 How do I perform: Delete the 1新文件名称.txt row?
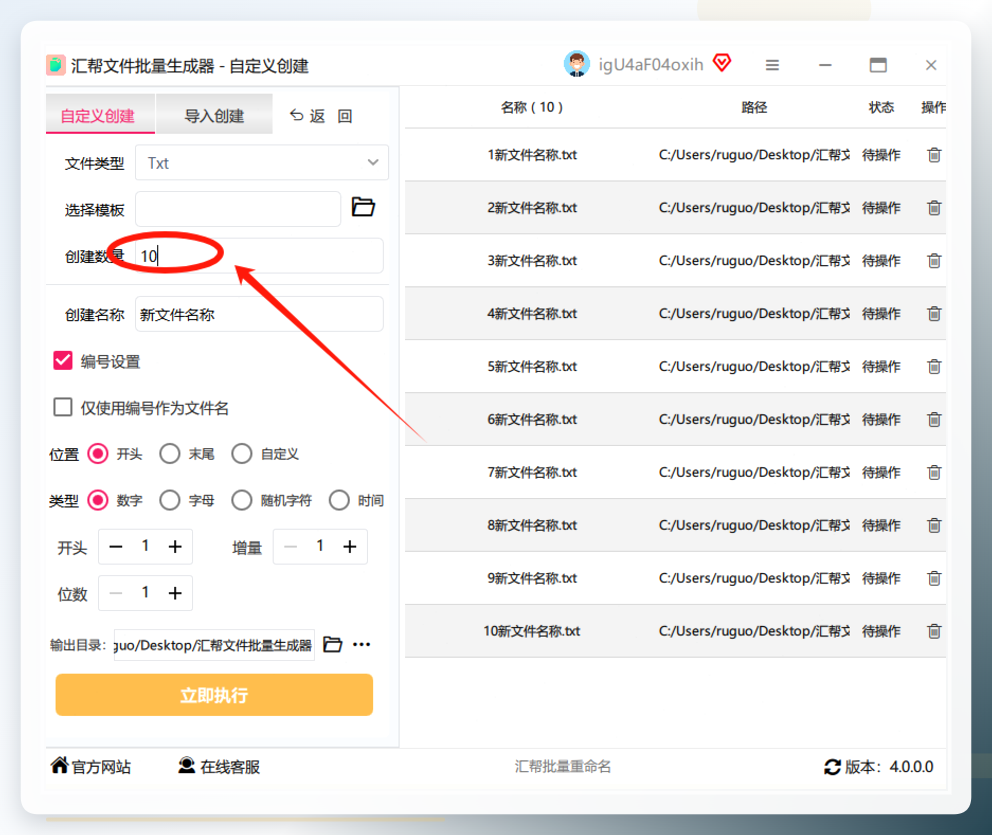click(x=934, y=155)
